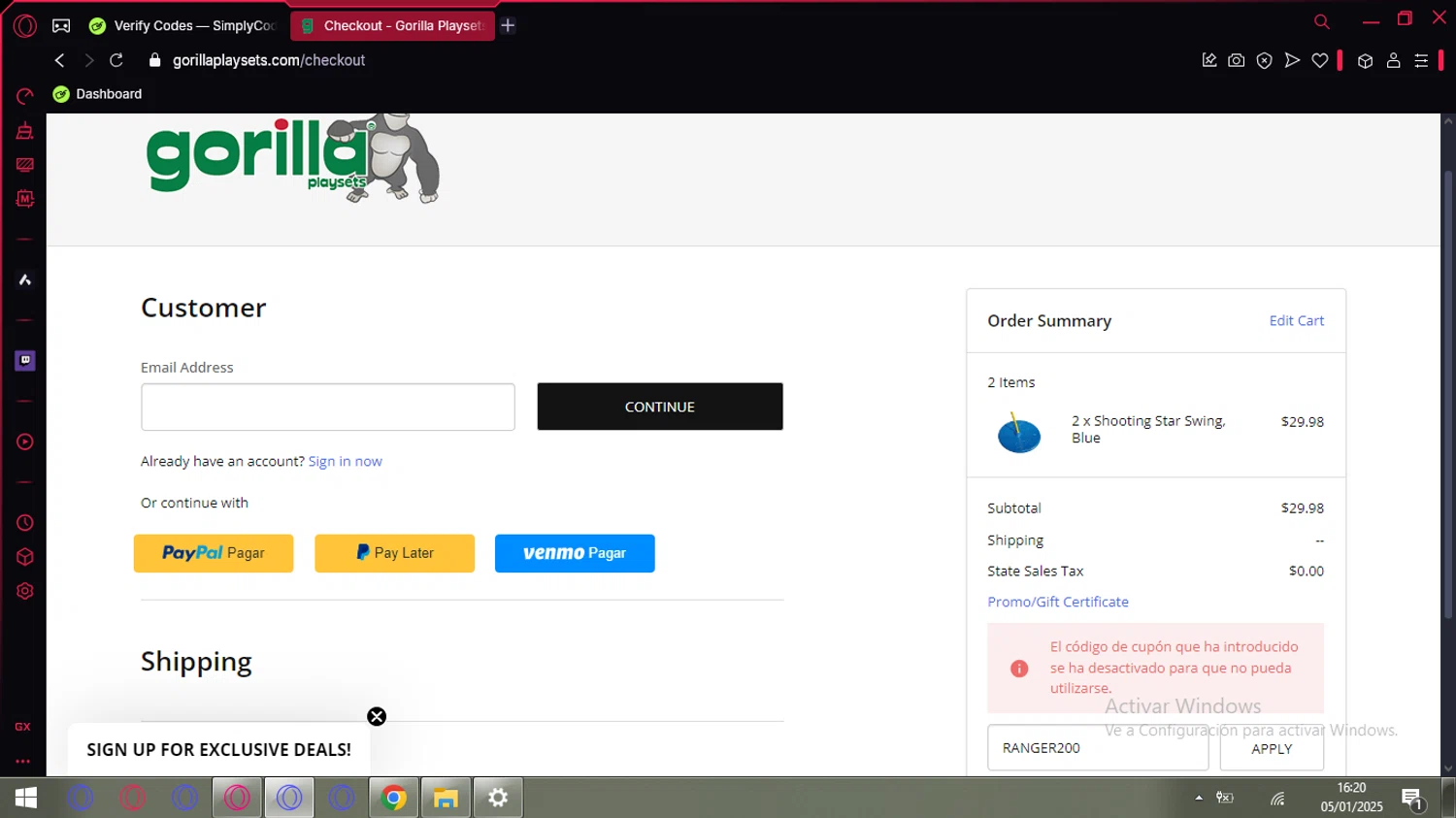Screen dimensions: 1456x818
Task: Reload the current page
Action: 116,60
